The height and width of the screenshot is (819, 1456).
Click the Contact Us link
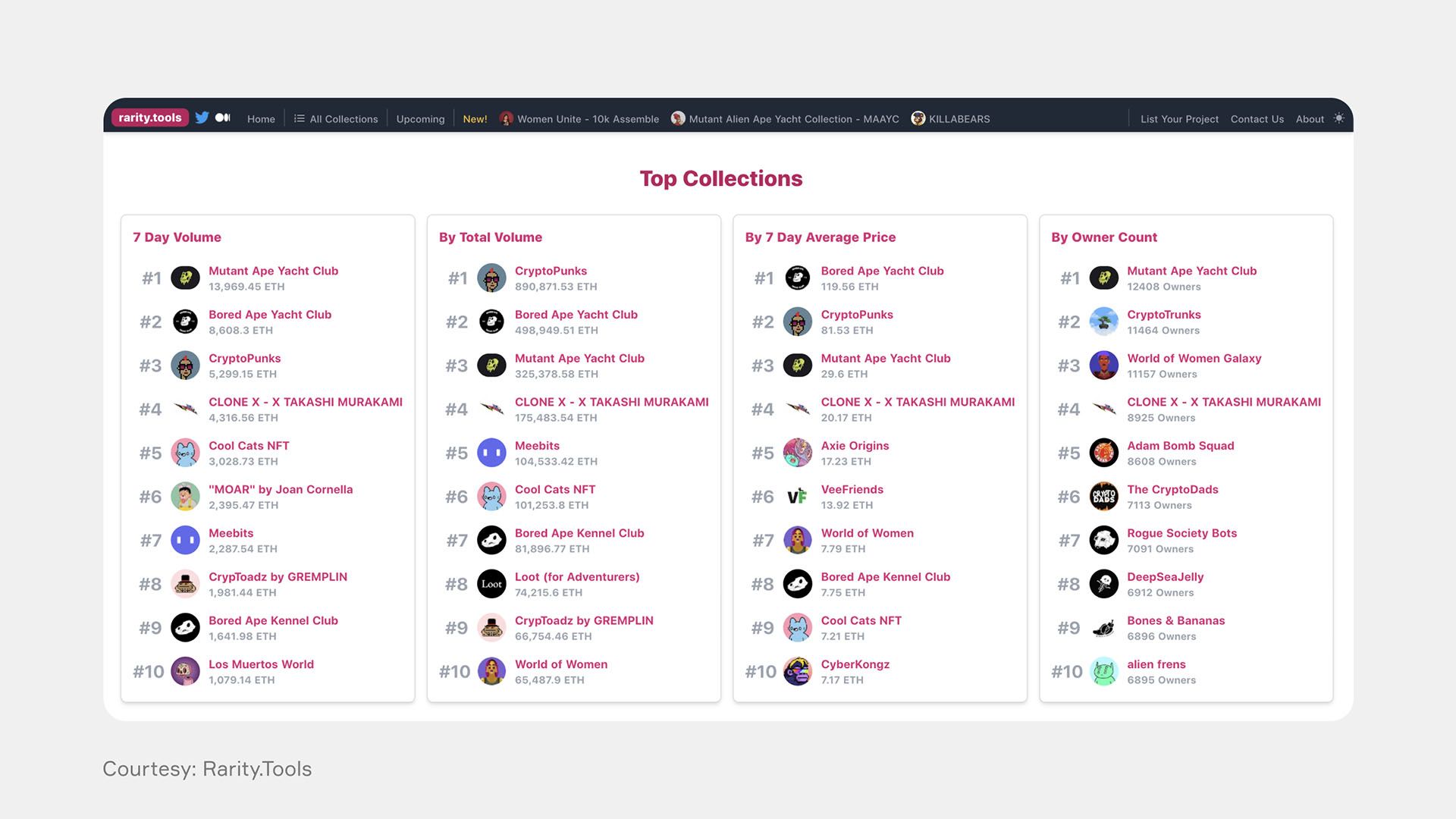tap(1257, 119)
